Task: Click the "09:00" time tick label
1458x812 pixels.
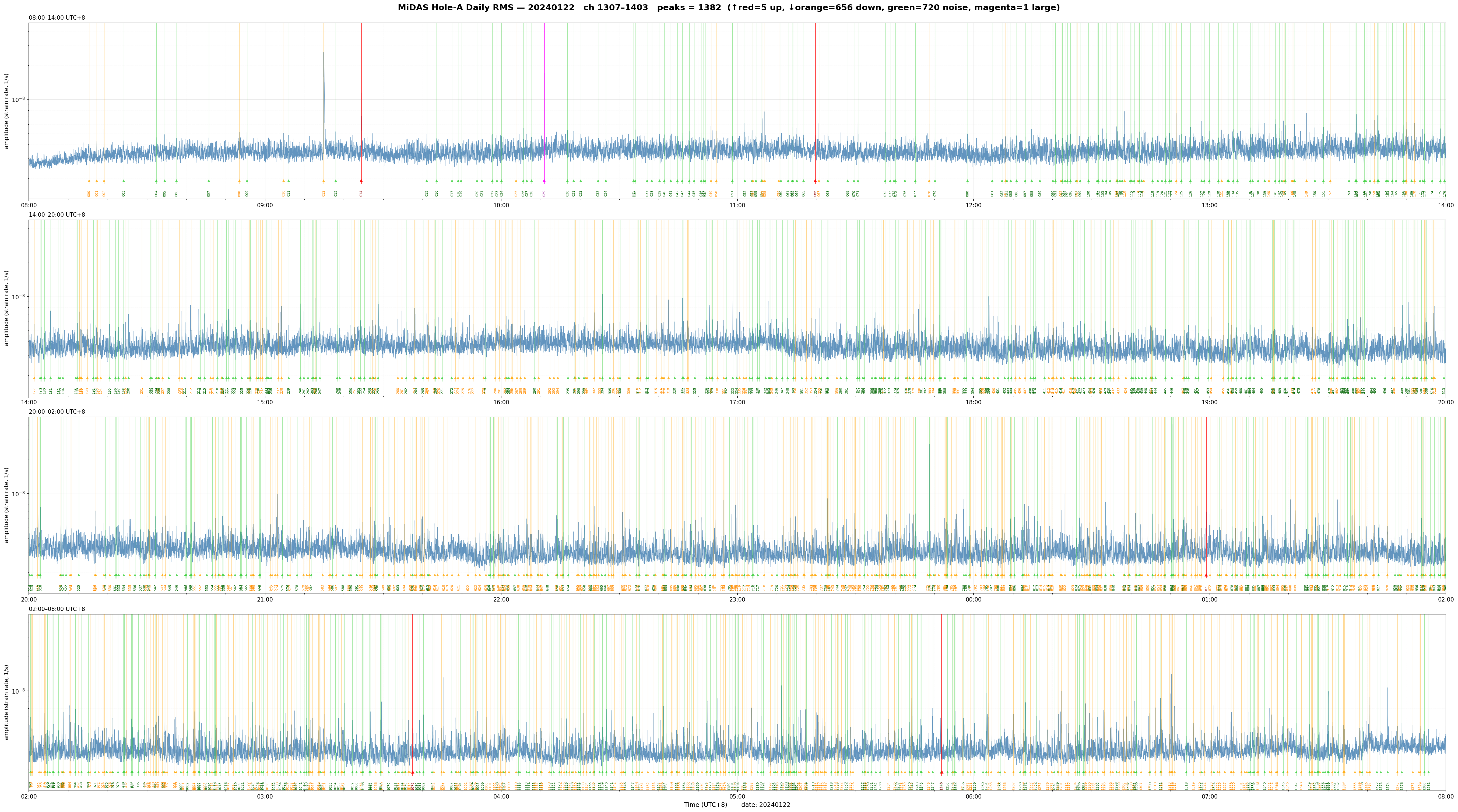Action: tap(265, 205)
